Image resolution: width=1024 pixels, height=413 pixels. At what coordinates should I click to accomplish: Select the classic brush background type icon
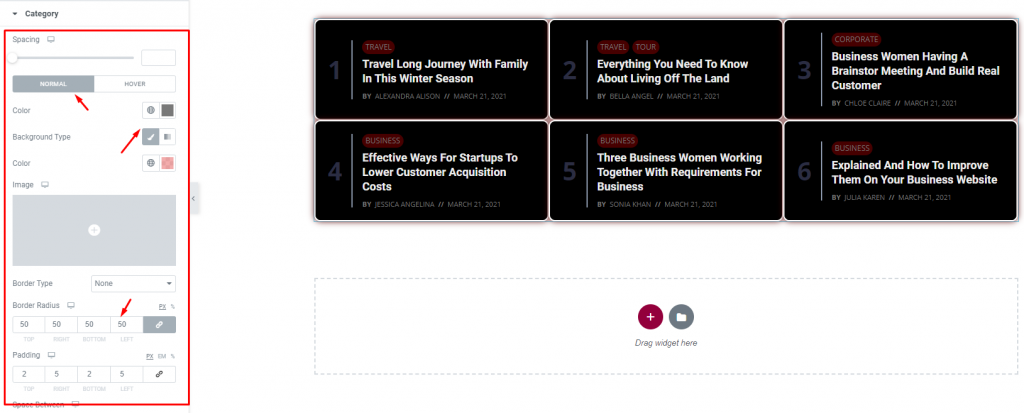click(x=151, y=137)
